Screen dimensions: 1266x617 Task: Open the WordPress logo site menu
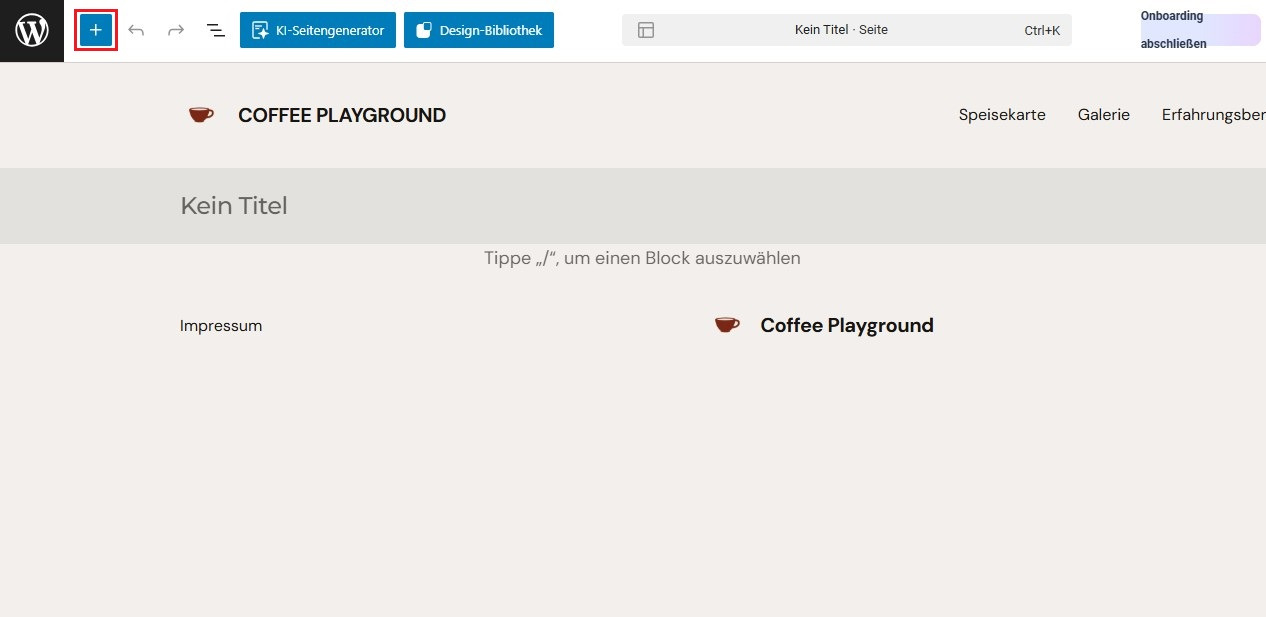tap(32, 31)
